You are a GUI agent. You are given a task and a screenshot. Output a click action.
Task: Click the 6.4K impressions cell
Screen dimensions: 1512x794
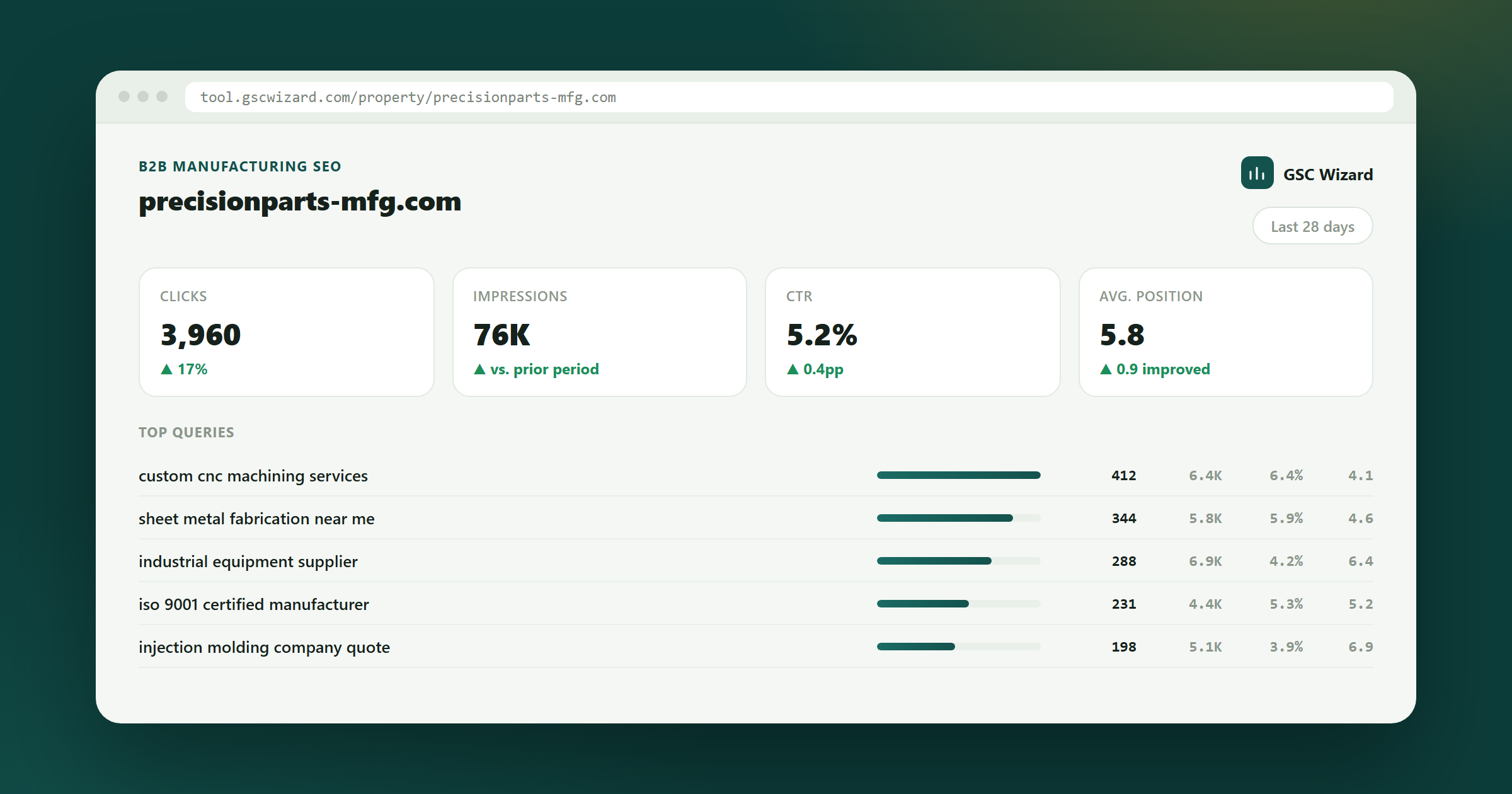click(x=1205, y=475)
